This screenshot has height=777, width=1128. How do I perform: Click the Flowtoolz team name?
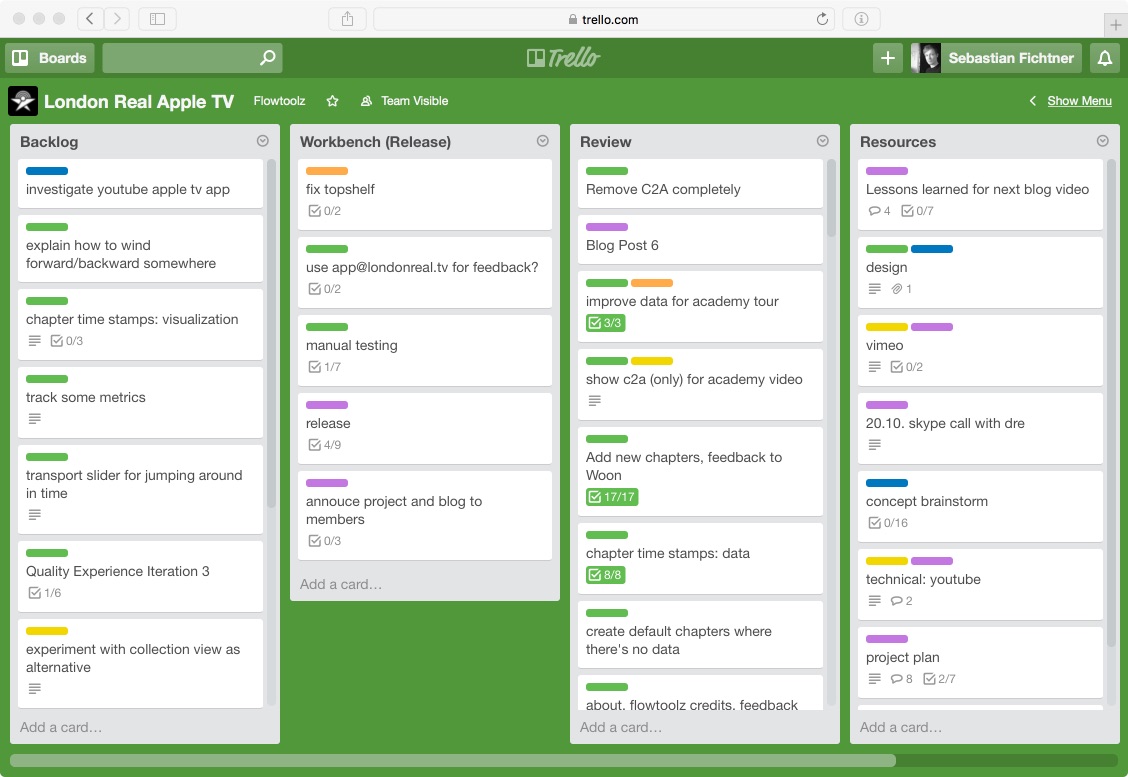click(x=279, y=101)
